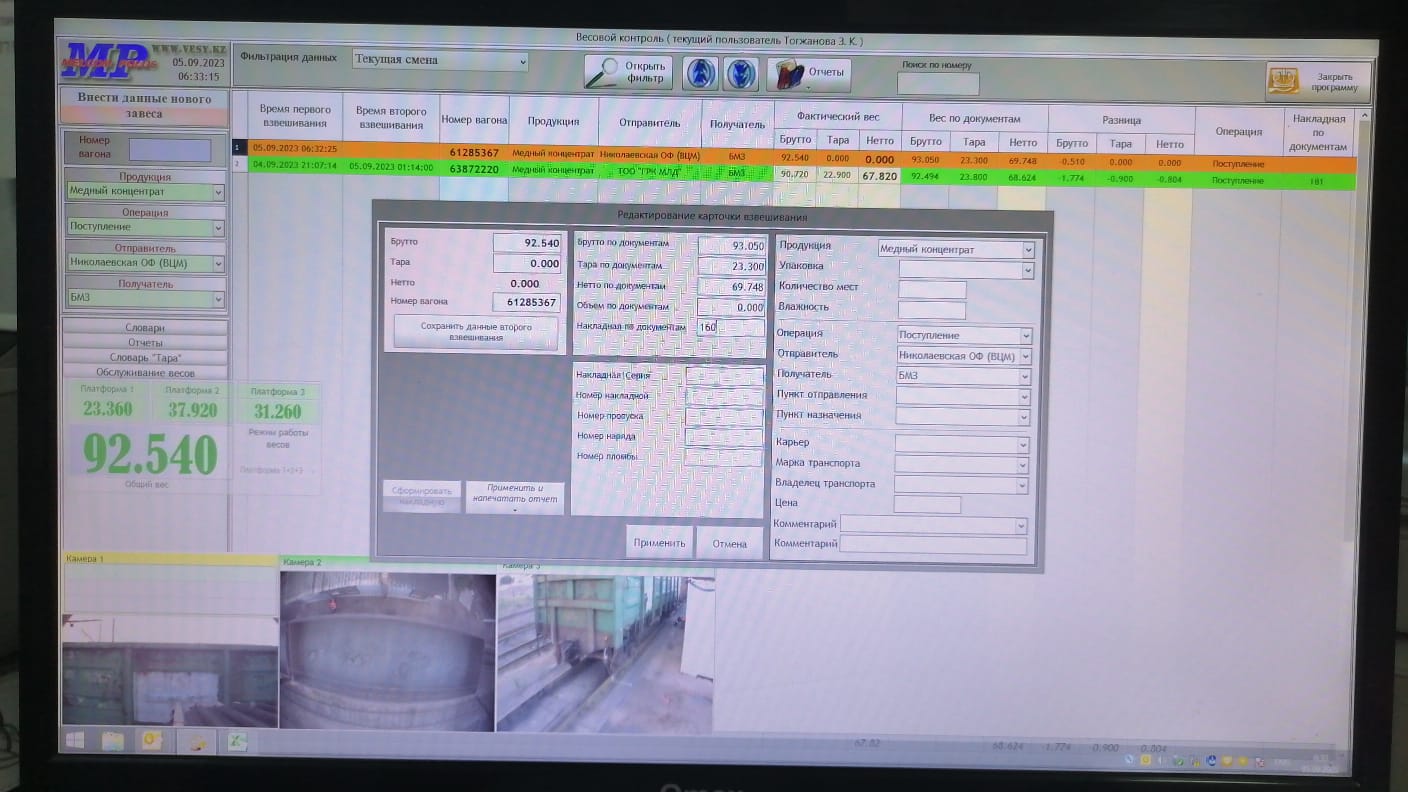Open the filter with magnifier button
The width and height of the screenshot is (1408, 792).
[628, 73]
